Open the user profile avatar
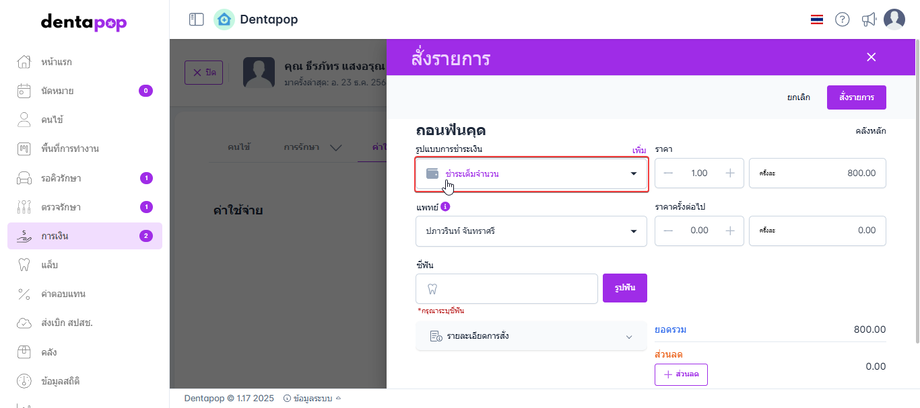The image size is (920, 408). tap(894, 19)
